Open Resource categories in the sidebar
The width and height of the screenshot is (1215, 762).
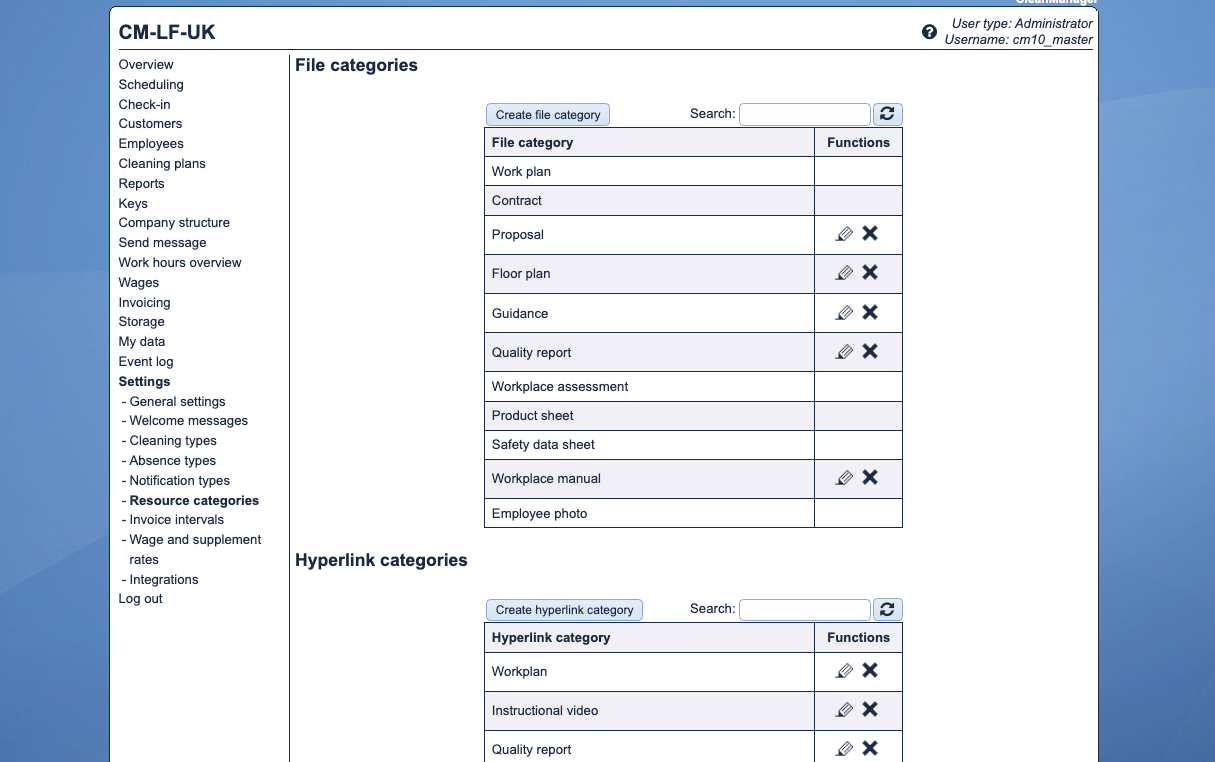[193, 500]
